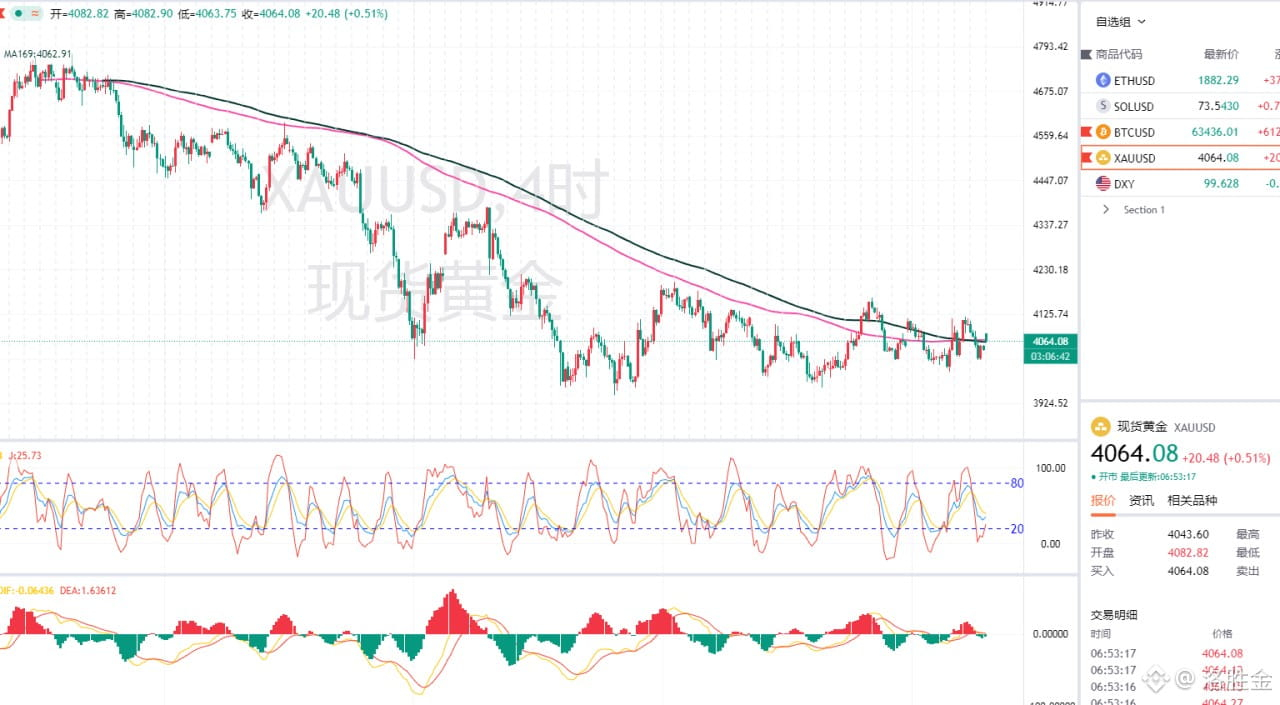Click the DXY price 99.628
1280x705 pixels.
tap(1221, 184)
